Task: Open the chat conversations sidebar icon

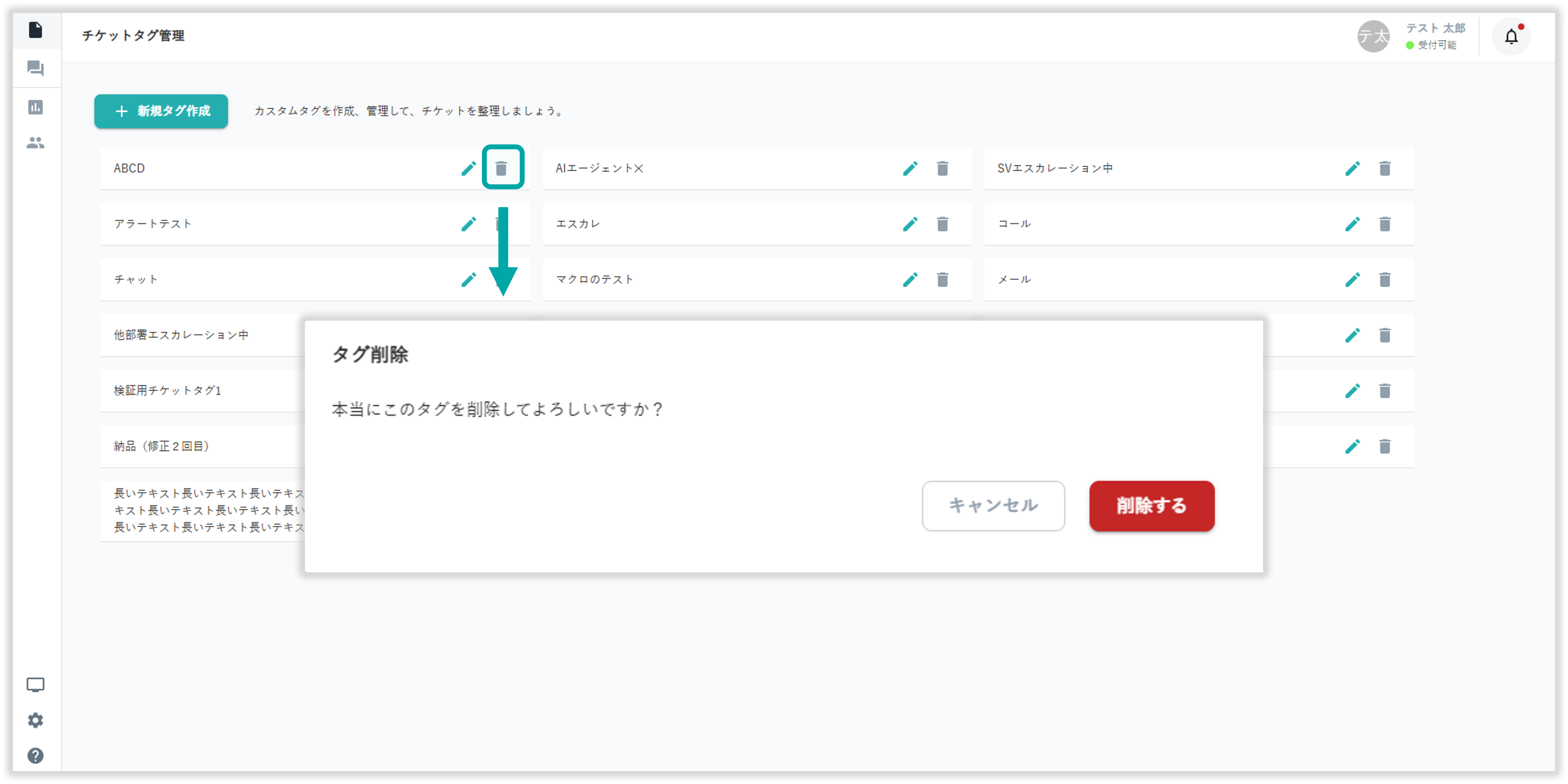Action: pos(35,68)
